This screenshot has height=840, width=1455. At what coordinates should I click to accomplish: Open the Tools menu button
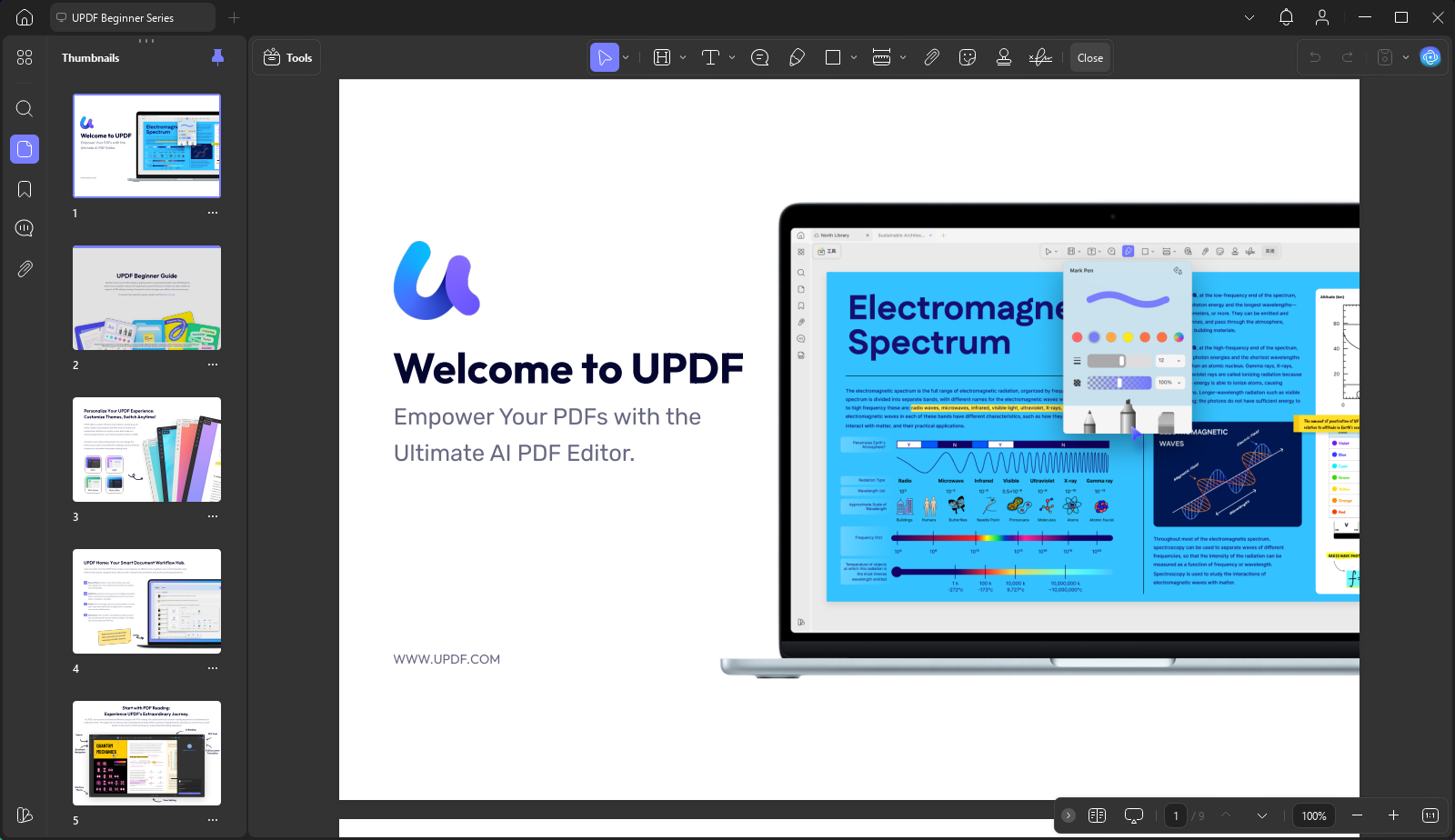pos(286,57)
